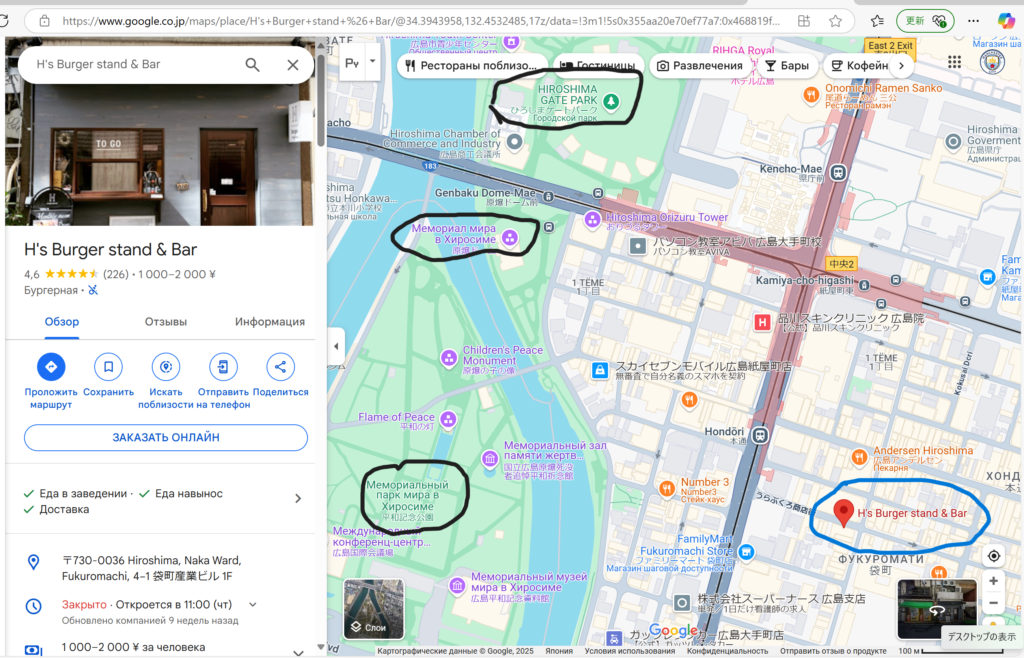
Task: Click the Поделиться share icon
Action: tap(280, 367)
